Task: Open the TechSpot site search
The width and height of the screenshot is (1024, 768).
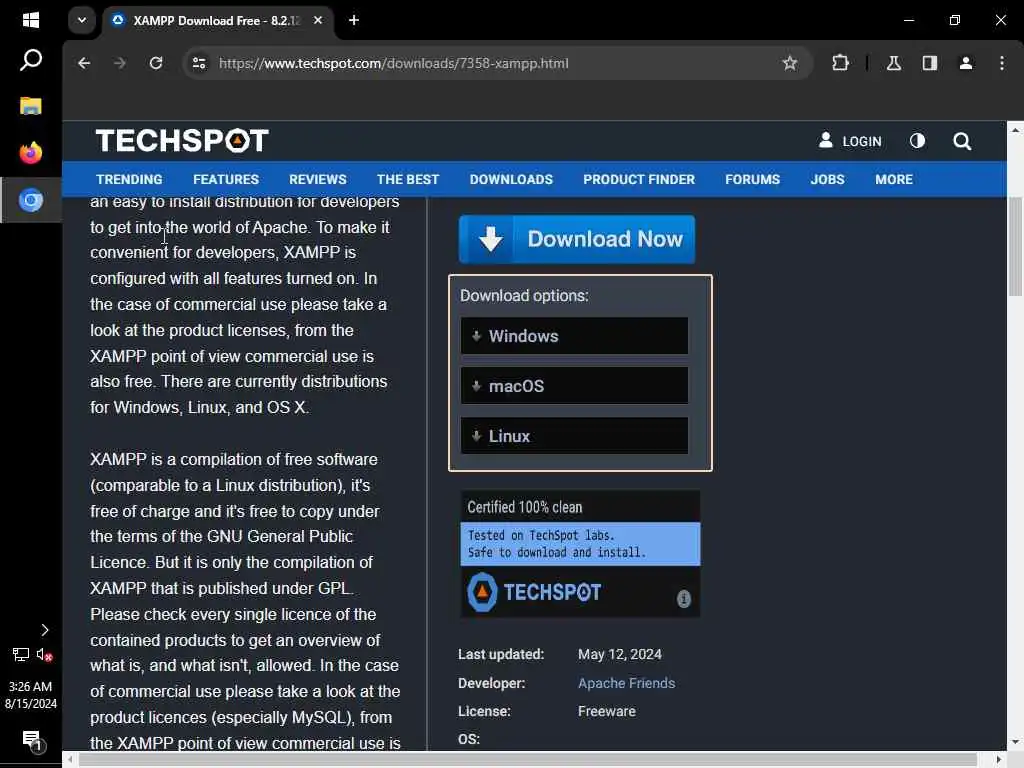Action: pyautogui.click(x=961, y=141)
